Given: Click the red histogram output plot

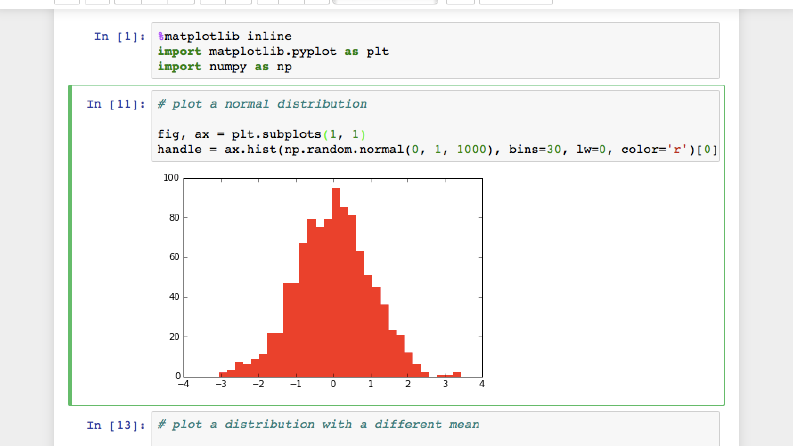Looking at the screenshot, I should (324, 282).
